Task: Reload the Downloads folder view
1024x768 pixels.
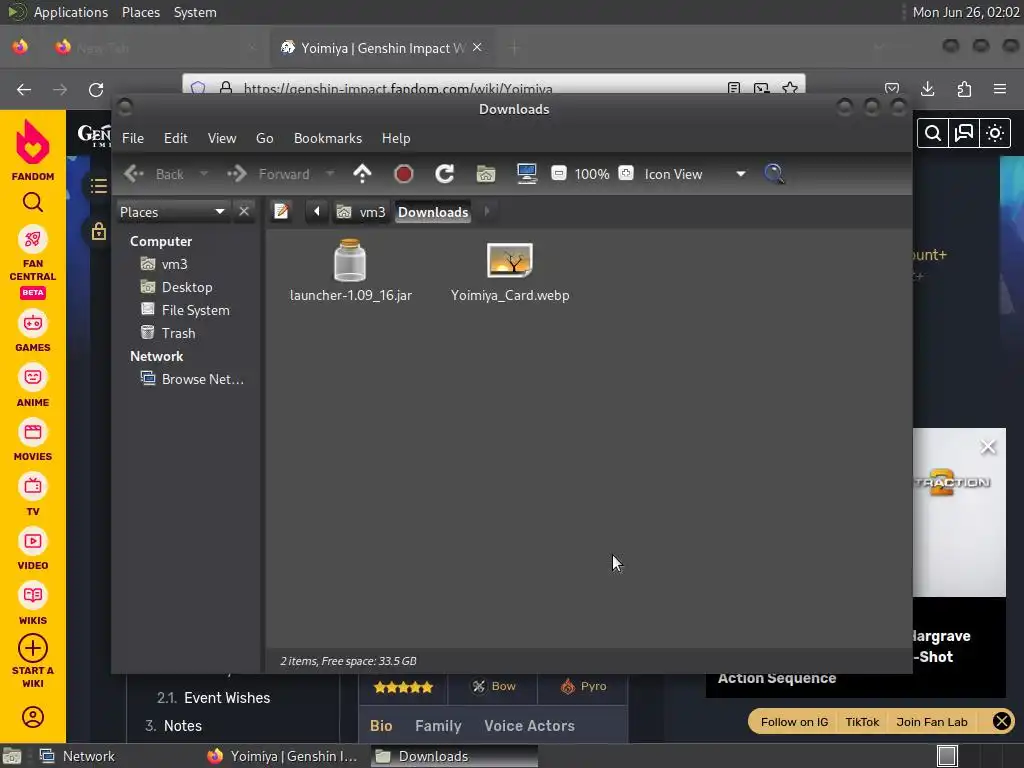Action: tap(445, 174)
